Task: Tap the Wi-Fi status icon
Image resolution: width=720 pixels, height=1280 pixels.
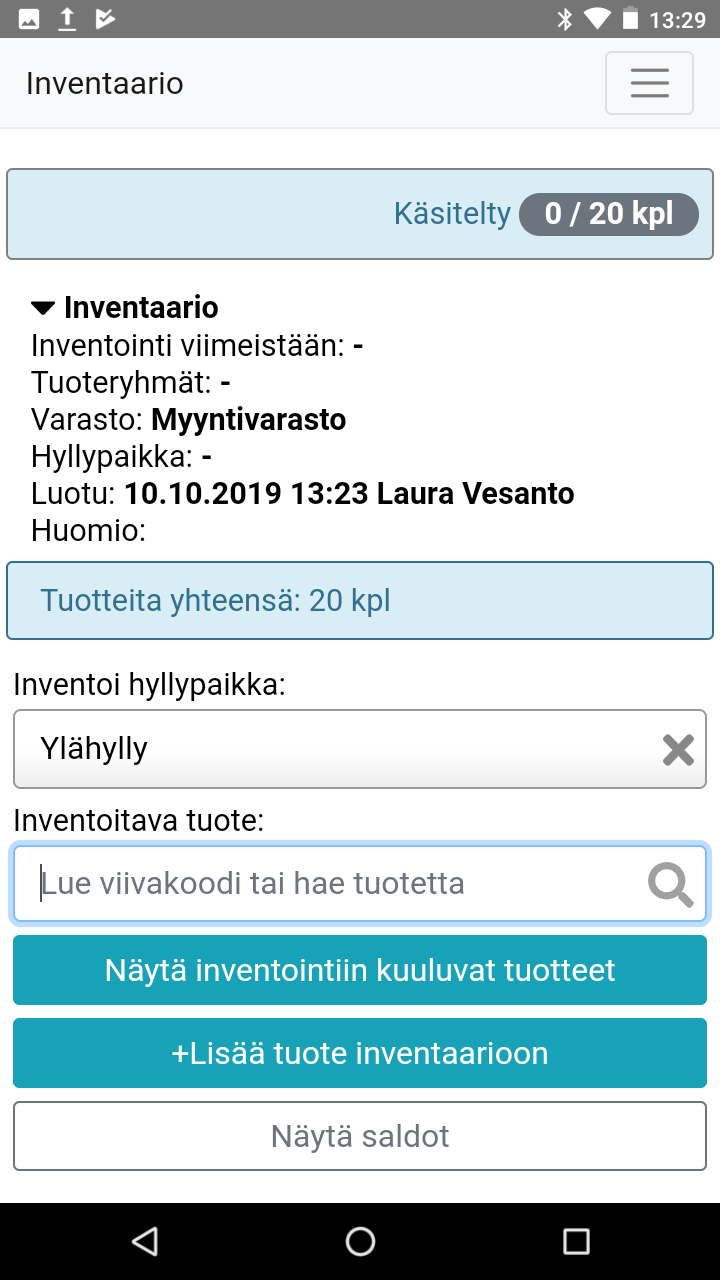Action: point(597,19)
